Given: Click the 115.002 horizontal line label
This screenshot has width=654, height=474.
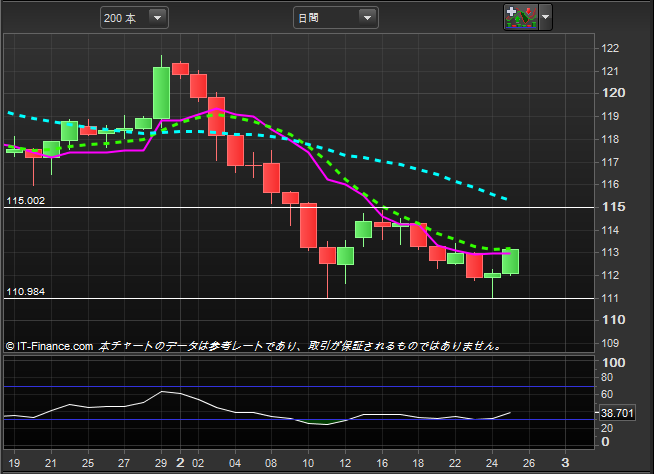Looking at the screenshot, I should (25, 201).
